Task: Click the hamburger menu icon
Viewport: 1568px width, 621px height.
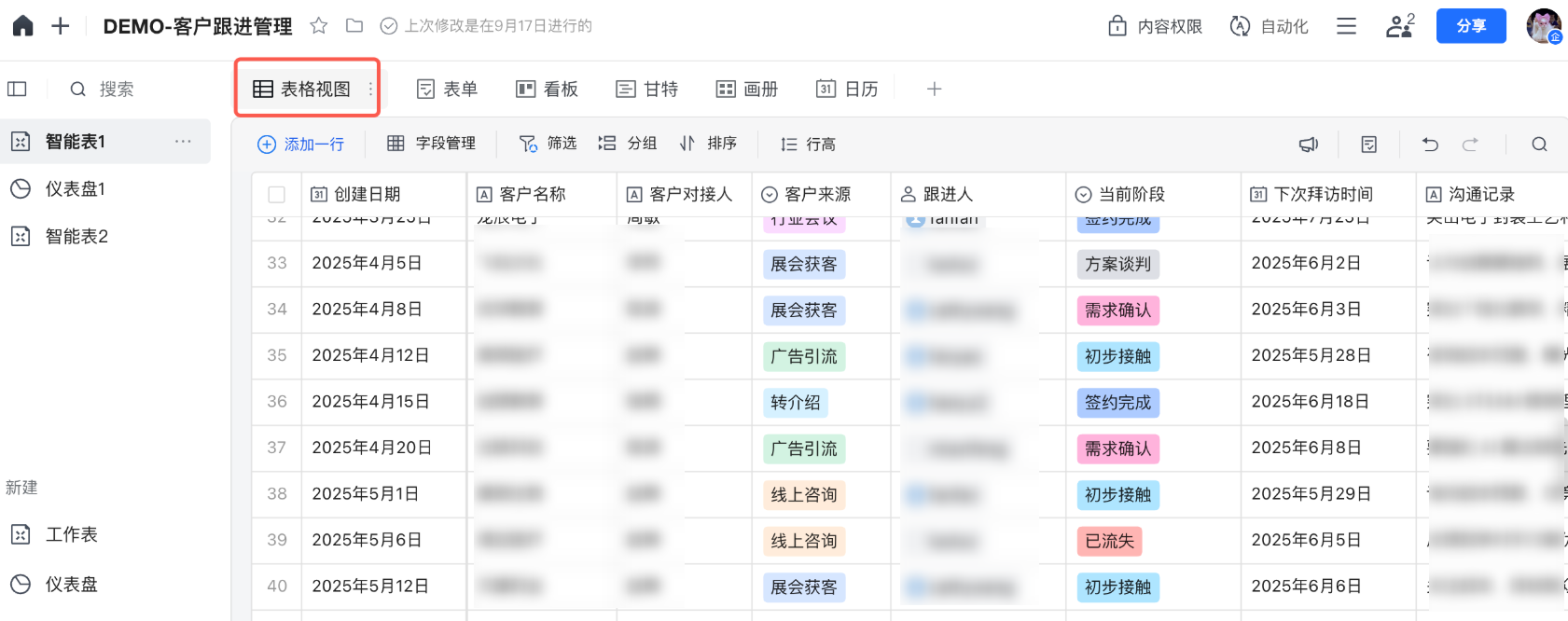Action: [x=1346, y=26]
